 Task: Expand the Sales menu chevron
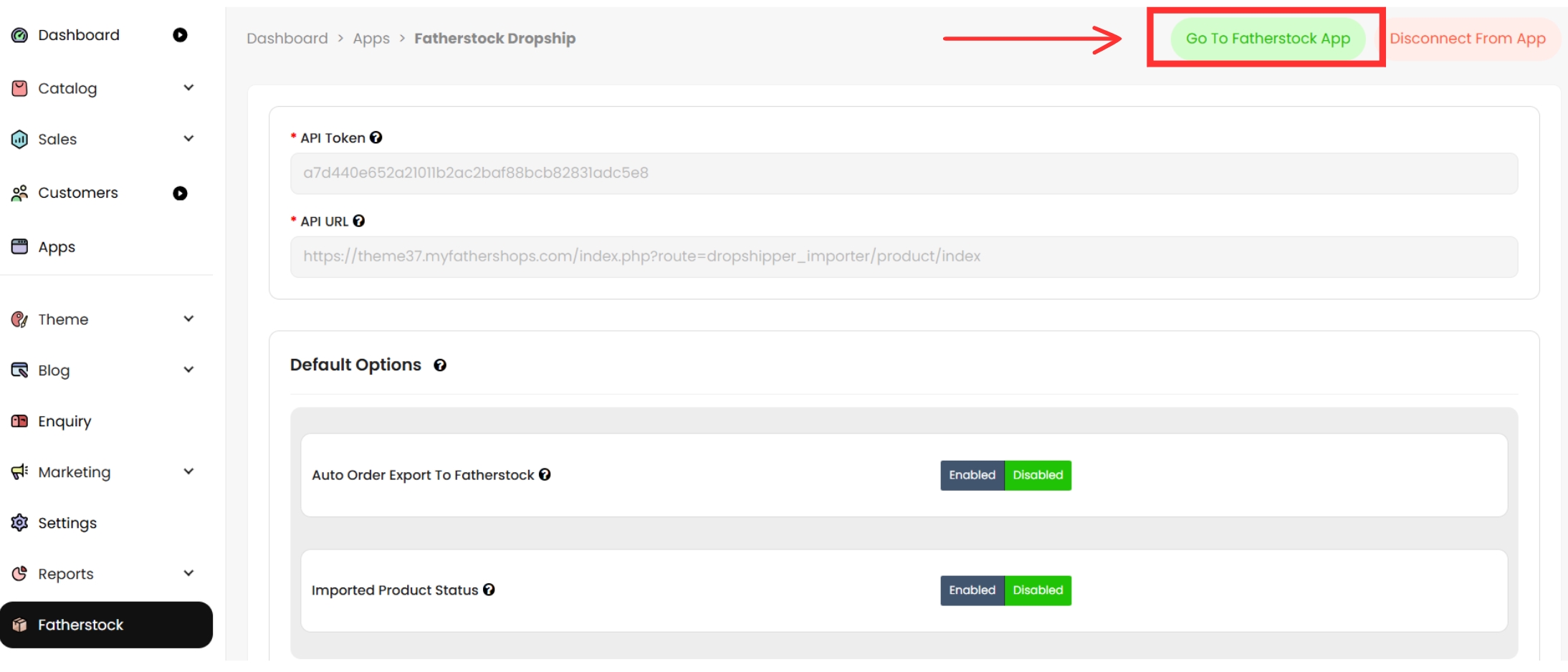(188, 138)
